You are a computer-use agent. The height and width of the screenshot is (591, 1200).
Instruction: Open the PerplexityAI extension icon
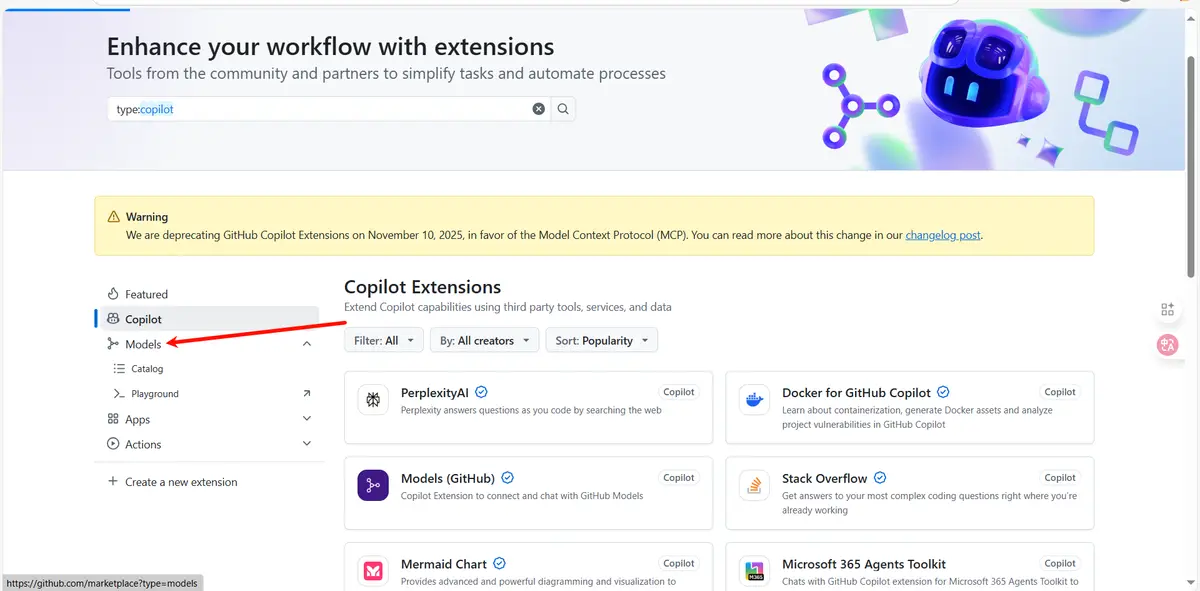point(373,400)
